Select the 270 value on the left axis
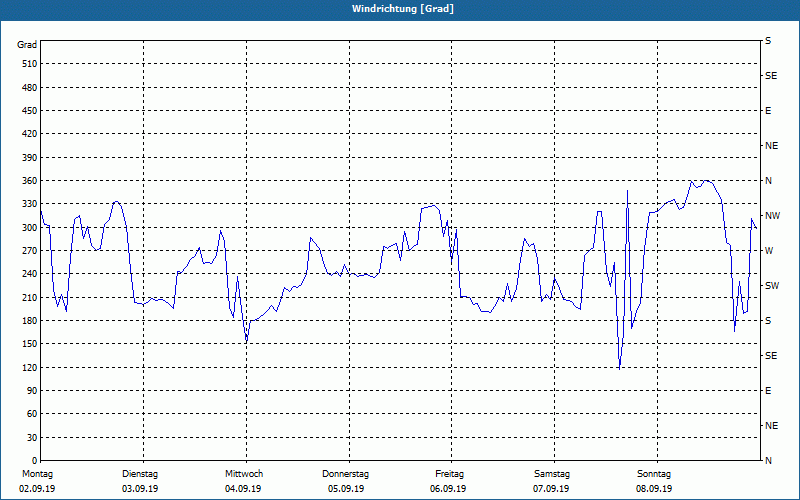The height and width of the screenshot is (500, 800). pyautogui.click(x=30, y=251)
